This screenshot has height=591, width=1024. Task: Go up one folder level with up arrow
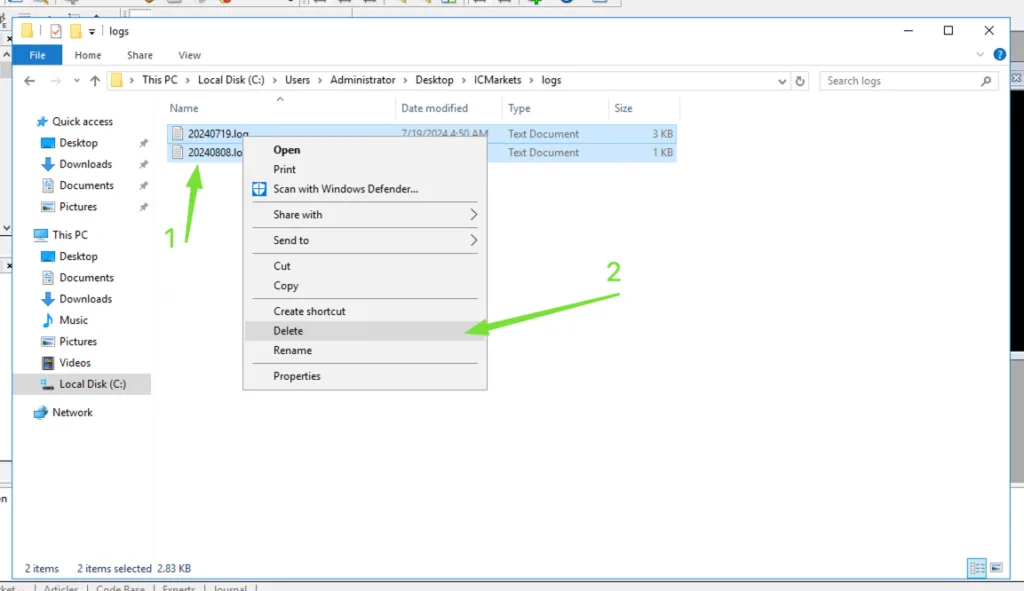click(95, 81)
